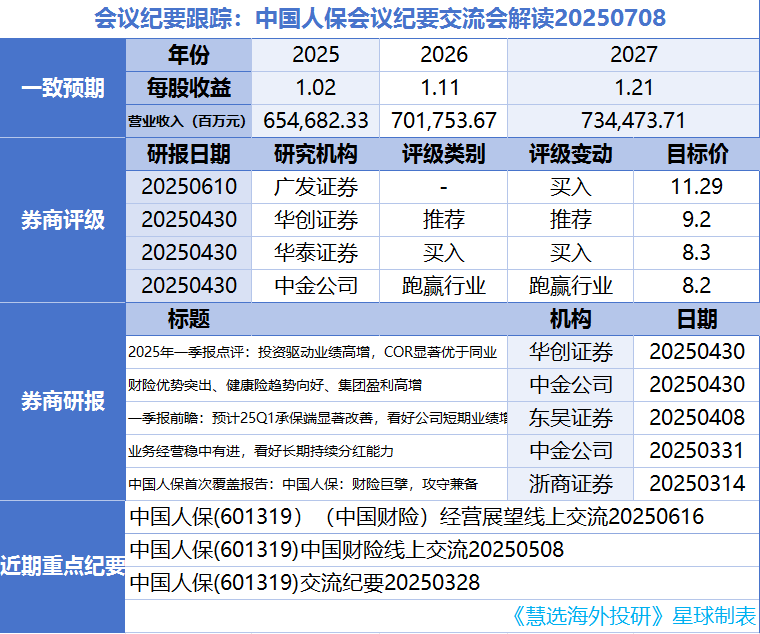Click the 研报日期 column header

pos(189,154)
